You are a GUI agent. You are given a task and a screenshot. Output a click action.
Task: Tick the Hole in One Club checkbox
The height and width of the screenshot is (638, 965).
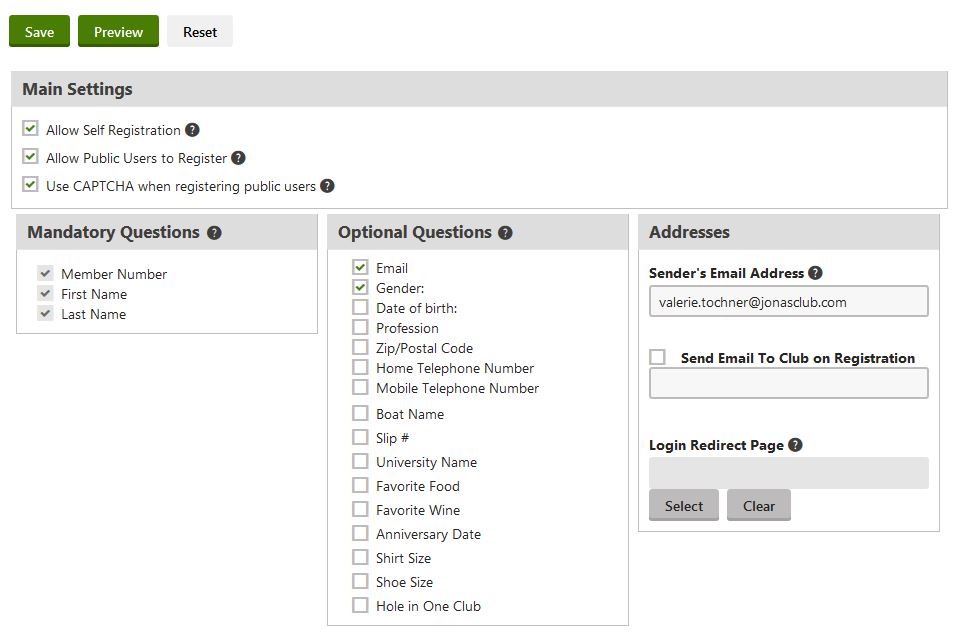pyautogui.click(x=360, y=605)
